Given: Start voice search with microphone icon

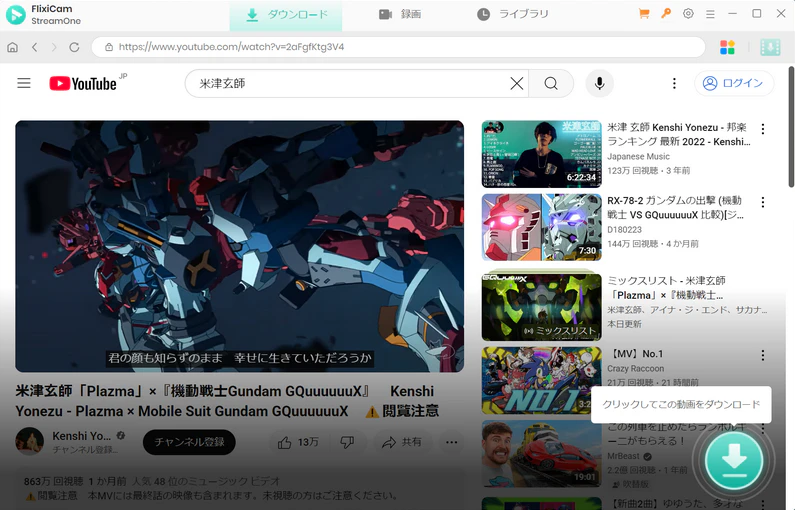Looking at the screenshot, I should tap(599, 83).
